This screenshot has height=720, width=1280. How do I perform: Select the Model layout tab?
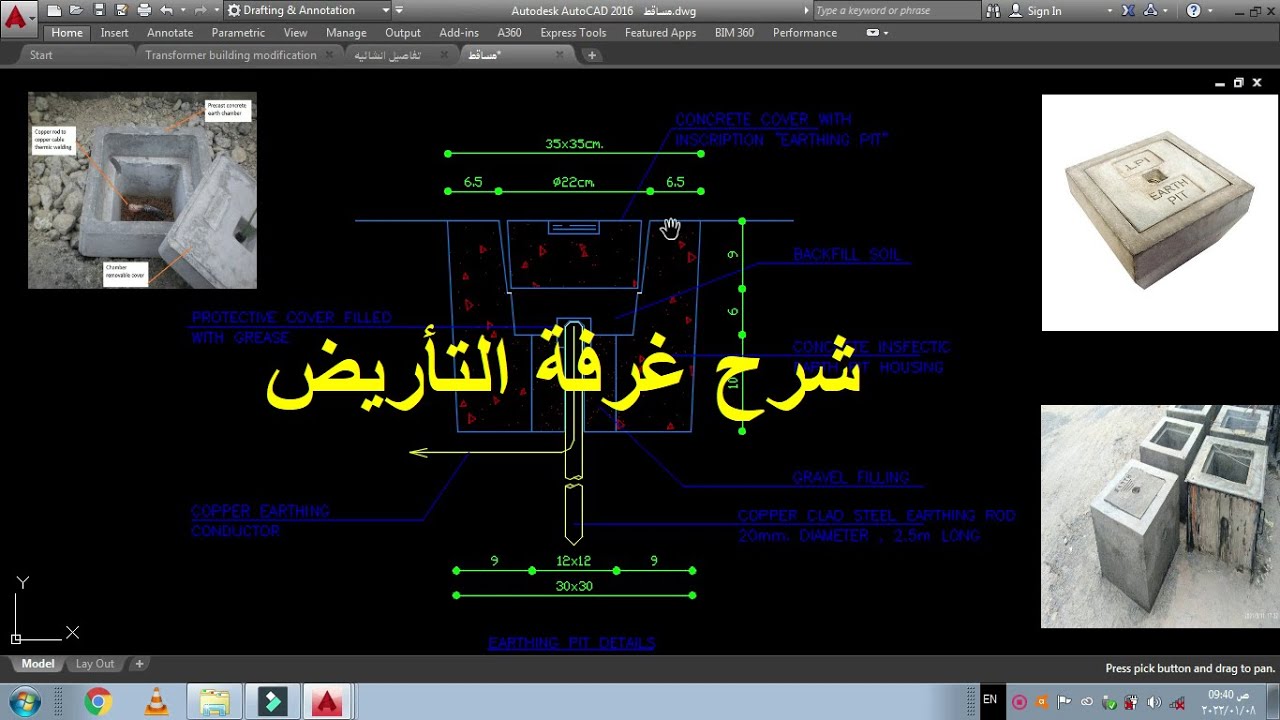click(38, 664)
